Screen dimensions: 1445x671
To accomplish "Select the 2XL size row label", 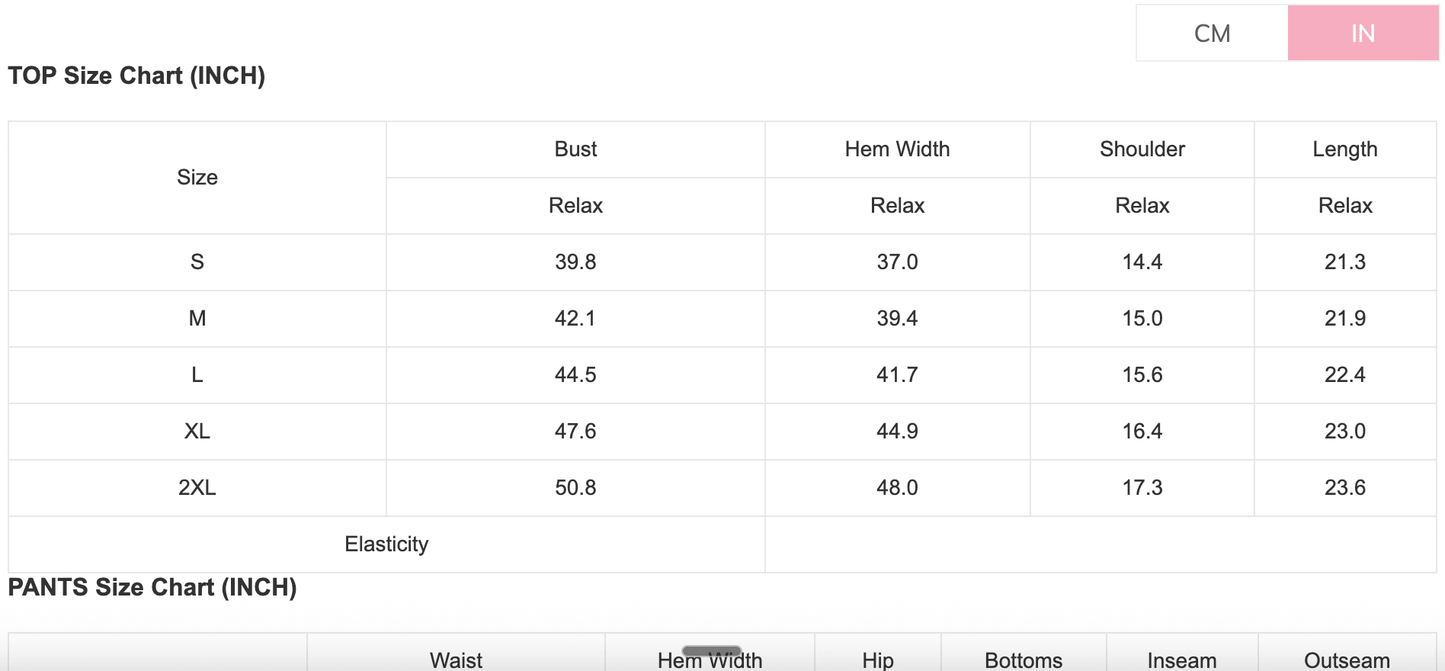I will [x=197, y=488].
